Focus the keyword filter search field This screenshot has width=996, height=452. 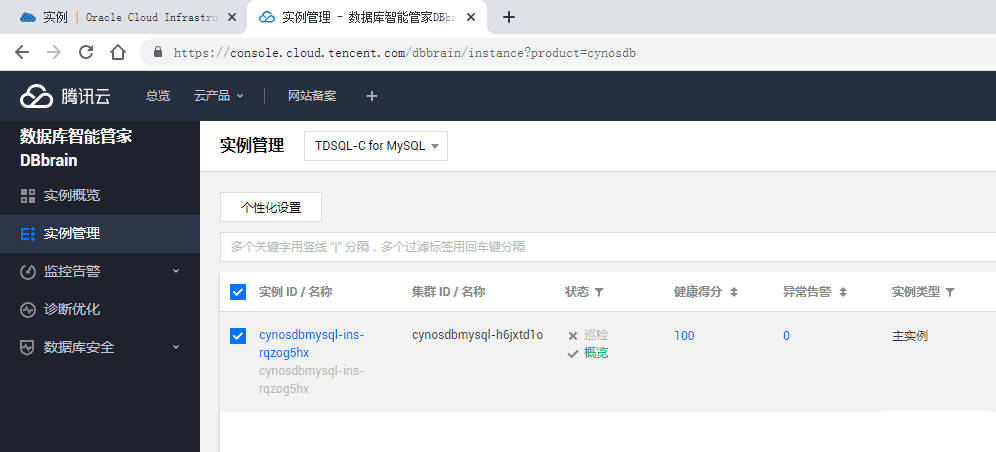click(x=608, y=247)
